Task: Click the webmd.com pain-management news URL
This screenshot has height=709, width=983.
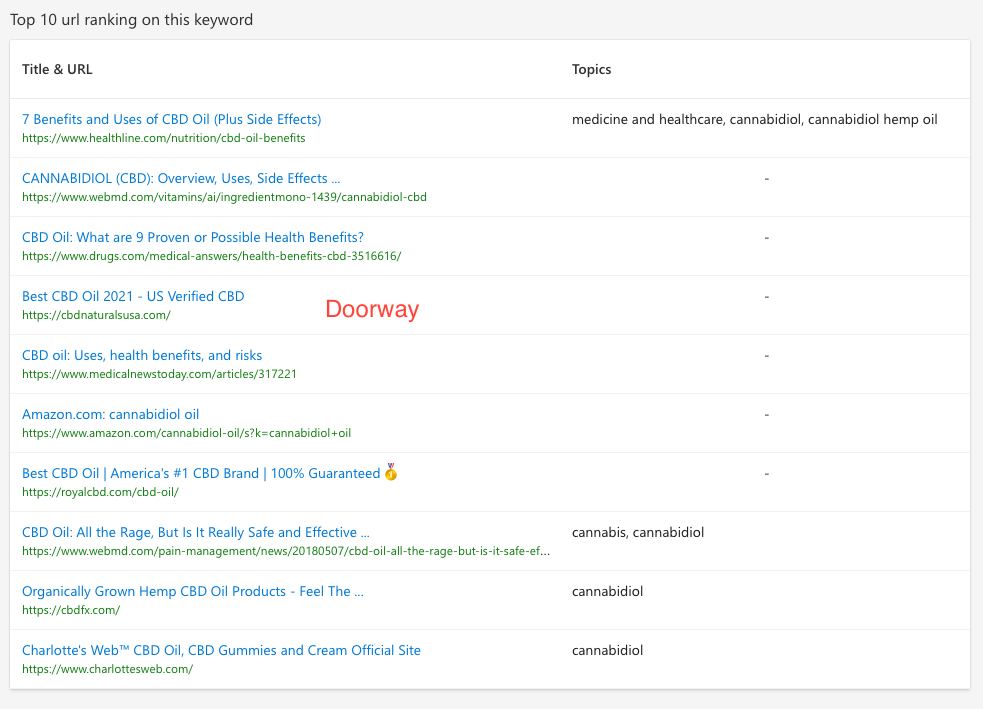Action: click(x=286, y=550)
